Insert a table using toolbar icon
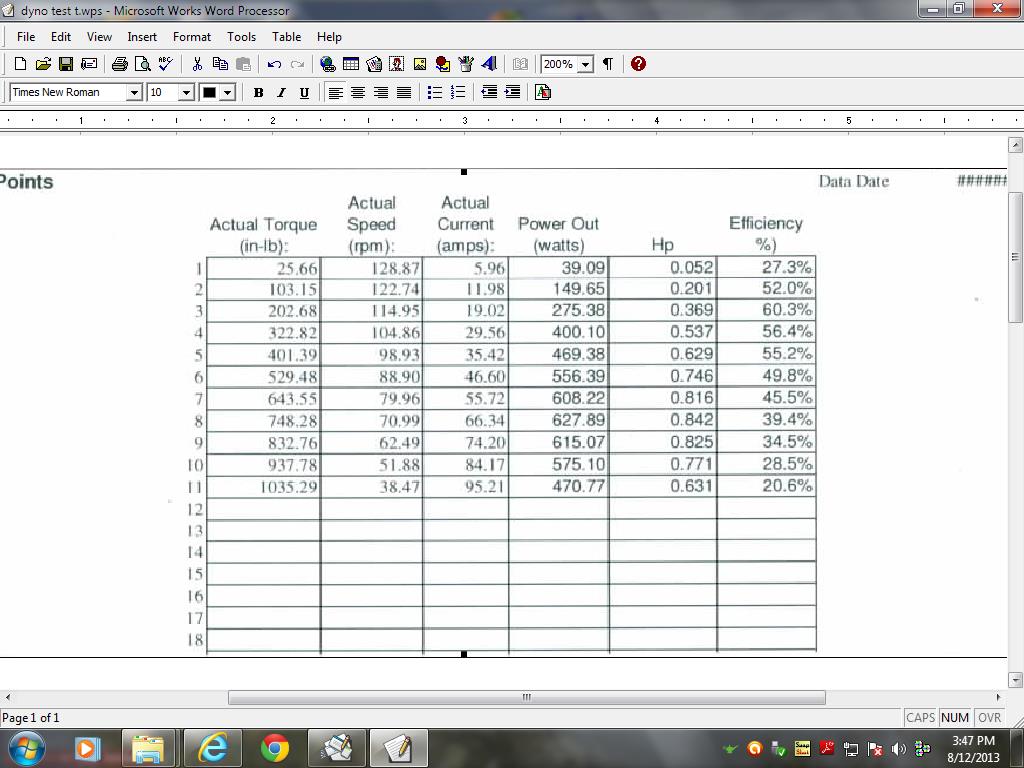Screen dimensions: 1024x768 pyautogui.click(x=351, y=64)
